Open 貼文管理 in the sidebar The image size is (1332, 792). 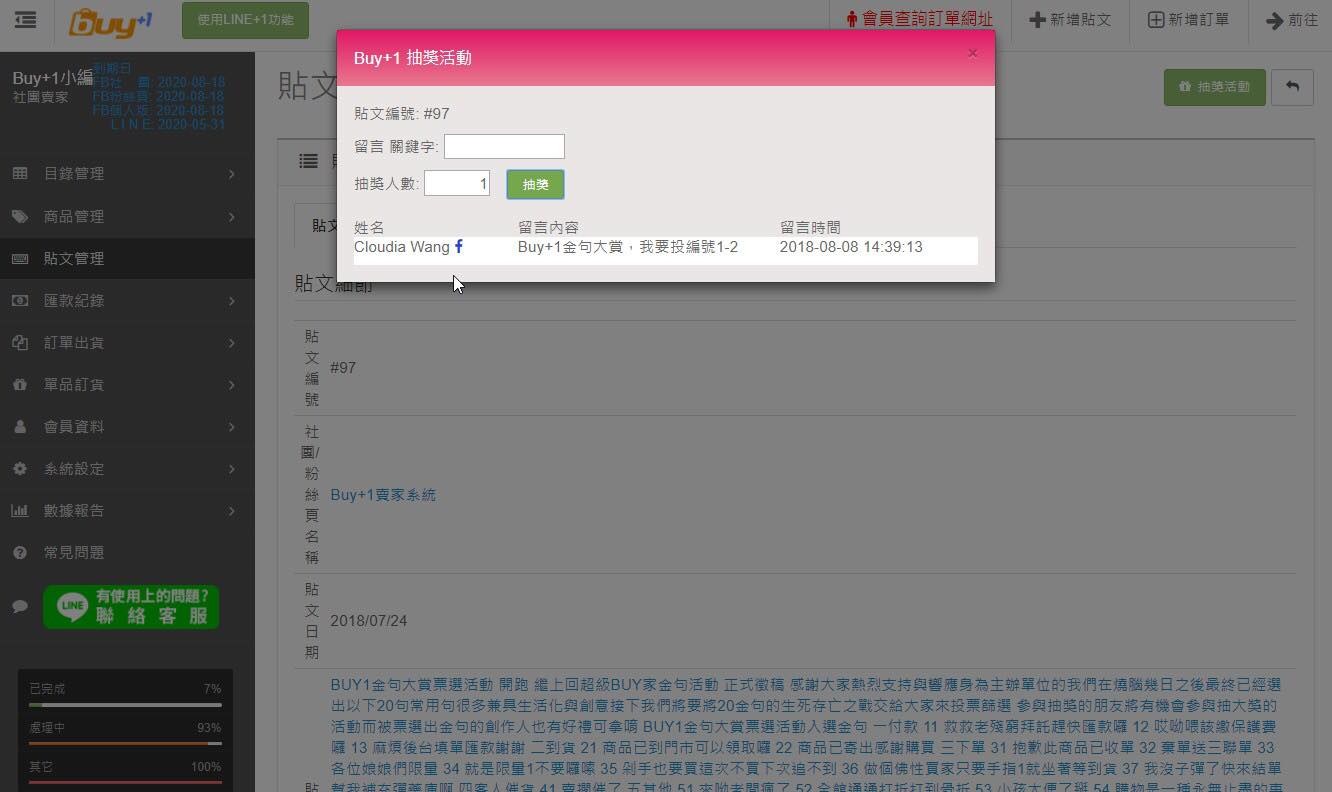[x=127, y=258]
